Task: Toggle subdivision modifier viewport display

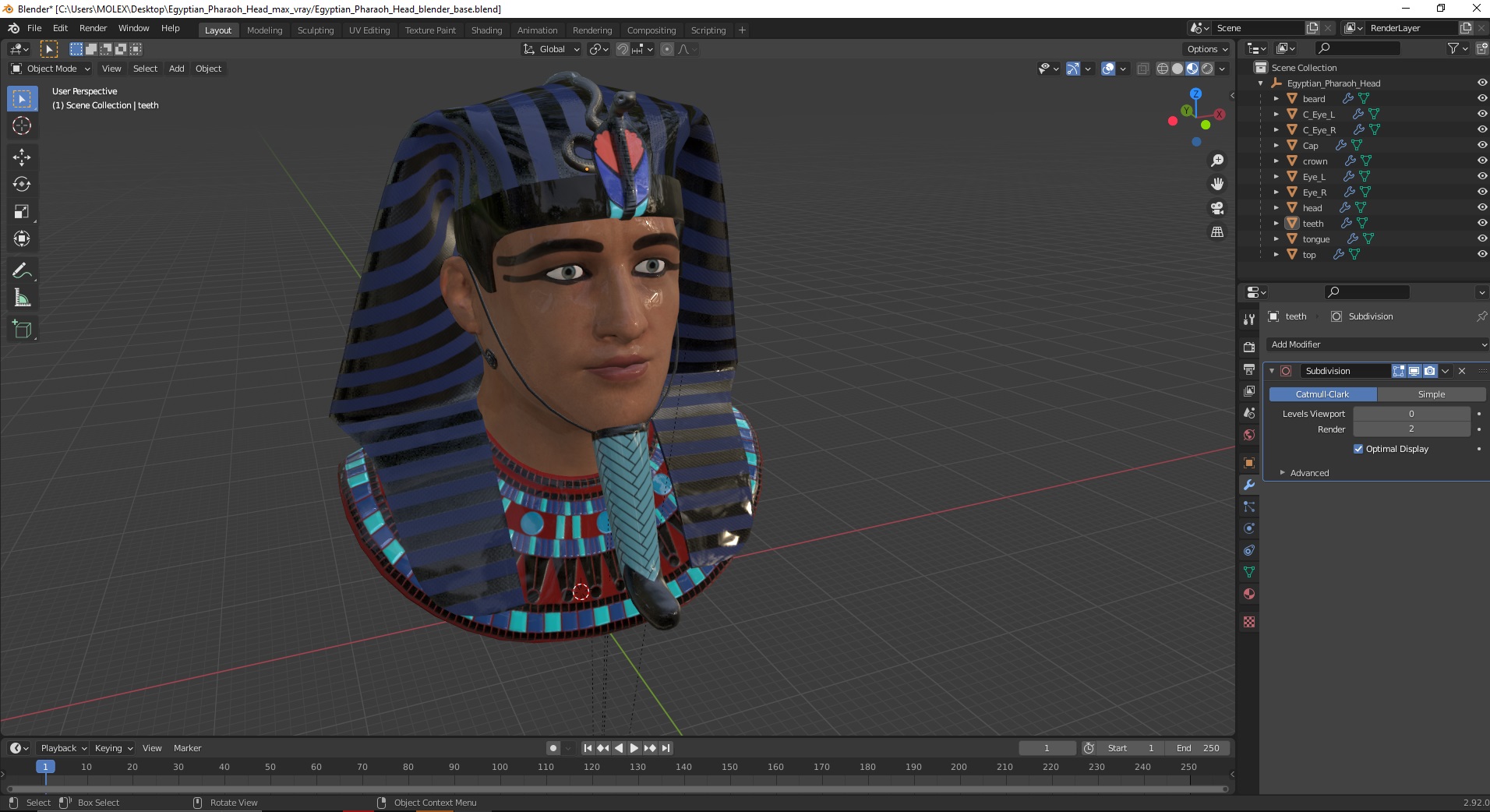Action: [1414, 371]
